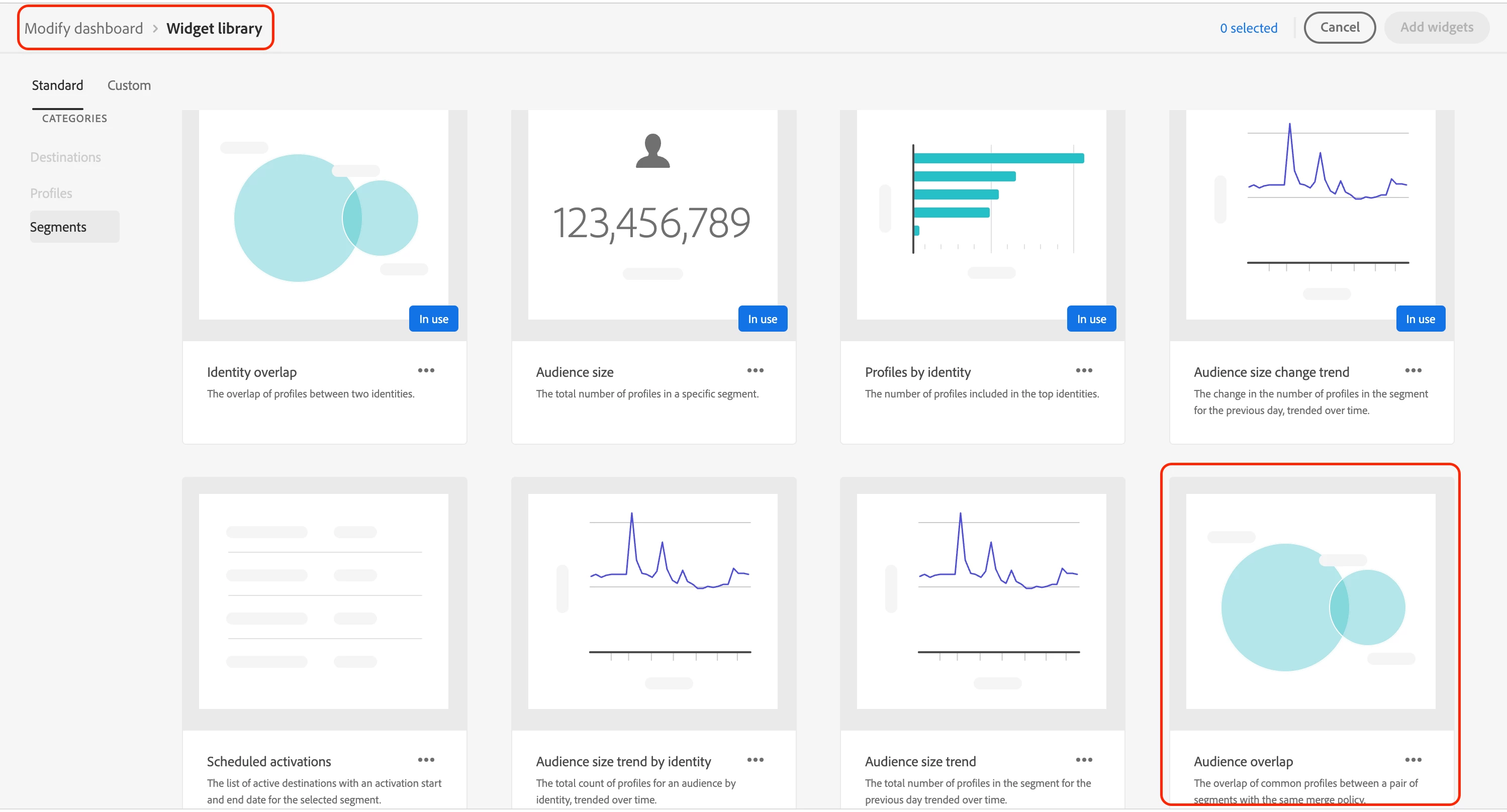1507x812 pixels.
Task: Select the Standard tab
Action: (57, 85)
